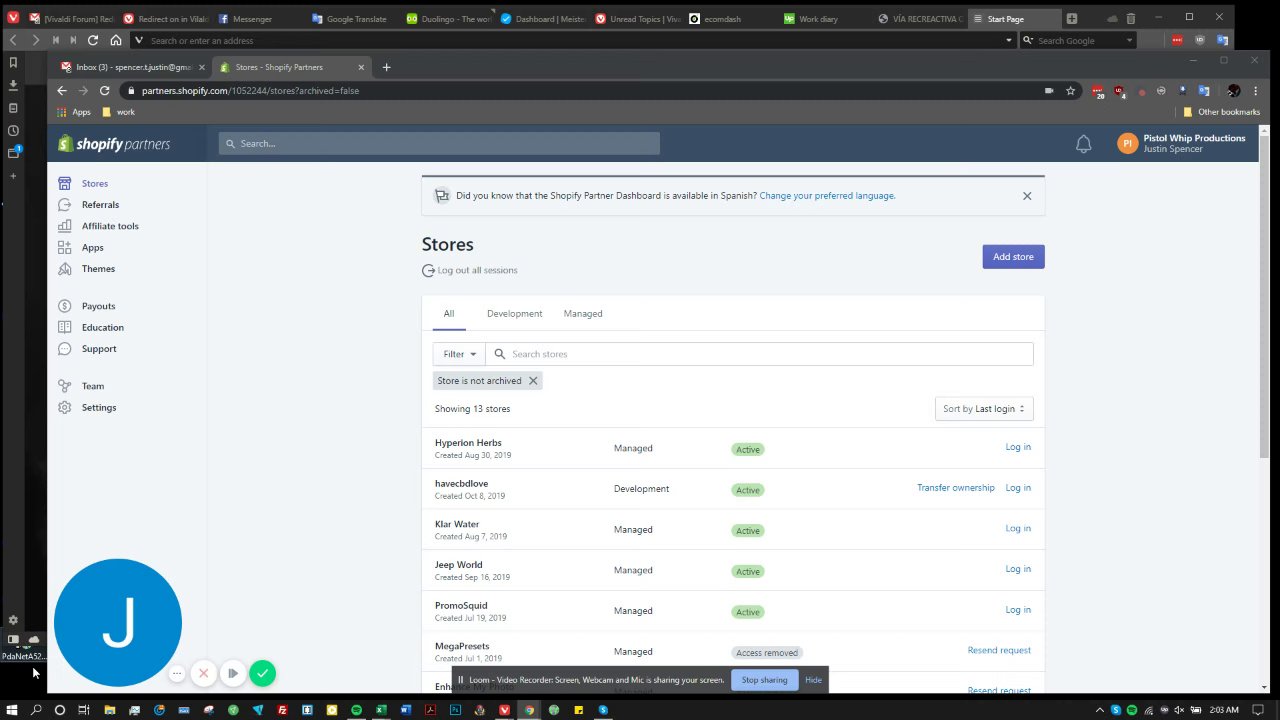
Task: Click Stop sharing in Loom bar
Action: click(x=764, y=680)
